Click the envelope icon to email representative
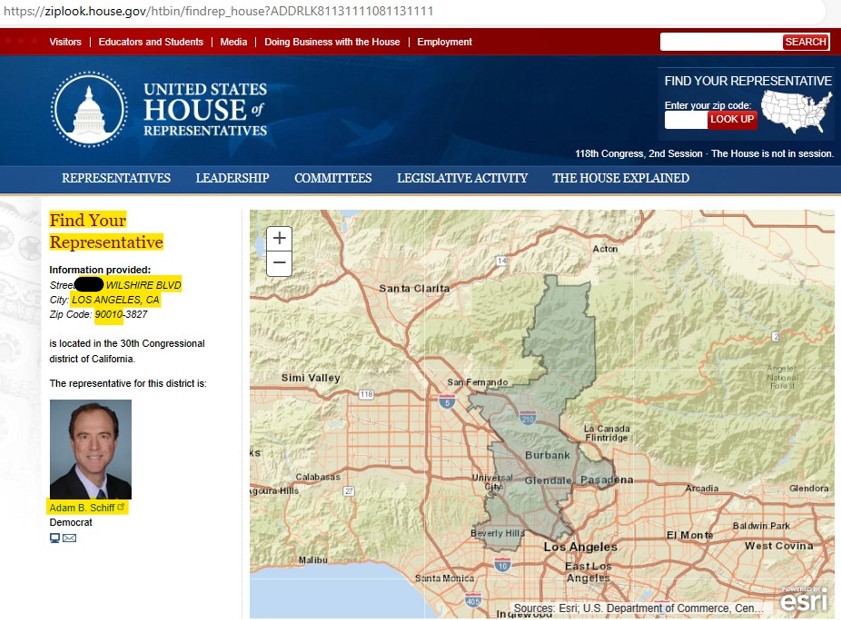Viewport: 841px width, 620px height. (69, 538)
